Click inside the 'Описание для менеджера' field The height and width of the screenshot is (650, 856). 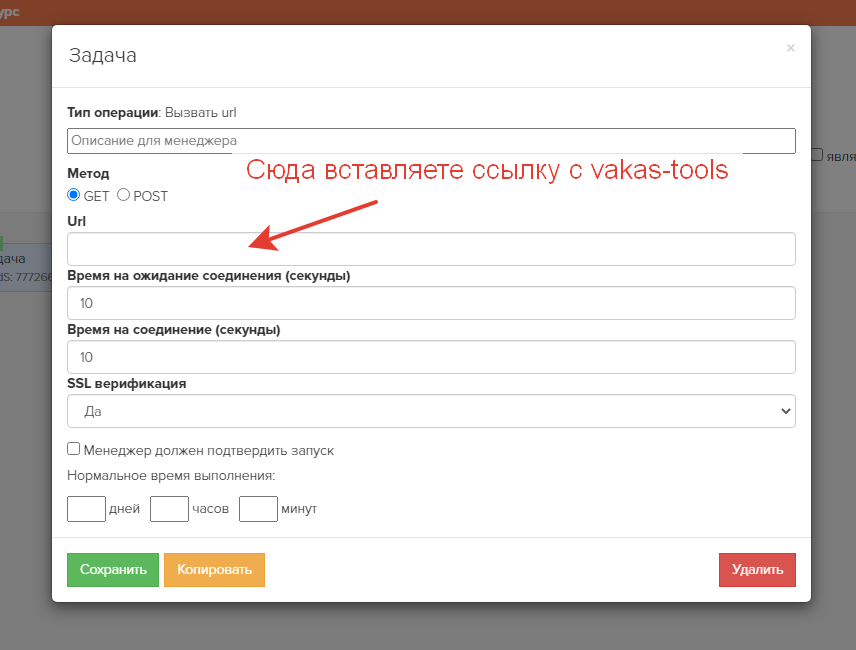tap(300, 140)
